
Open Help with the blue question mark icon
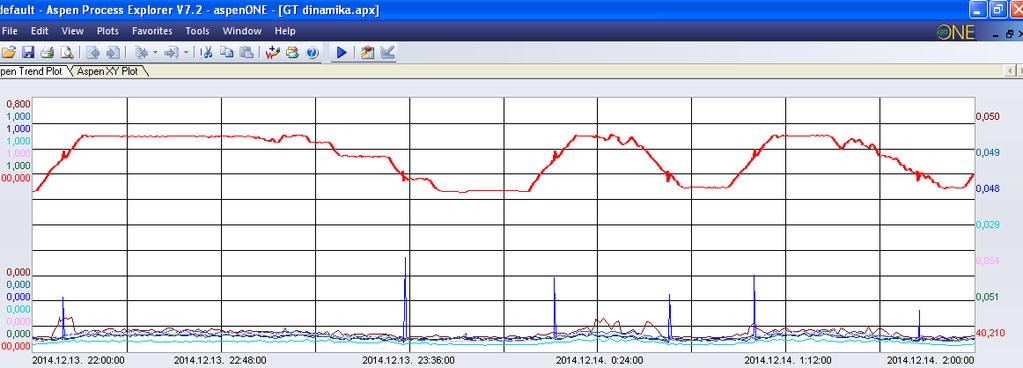(x=312, y=53)
